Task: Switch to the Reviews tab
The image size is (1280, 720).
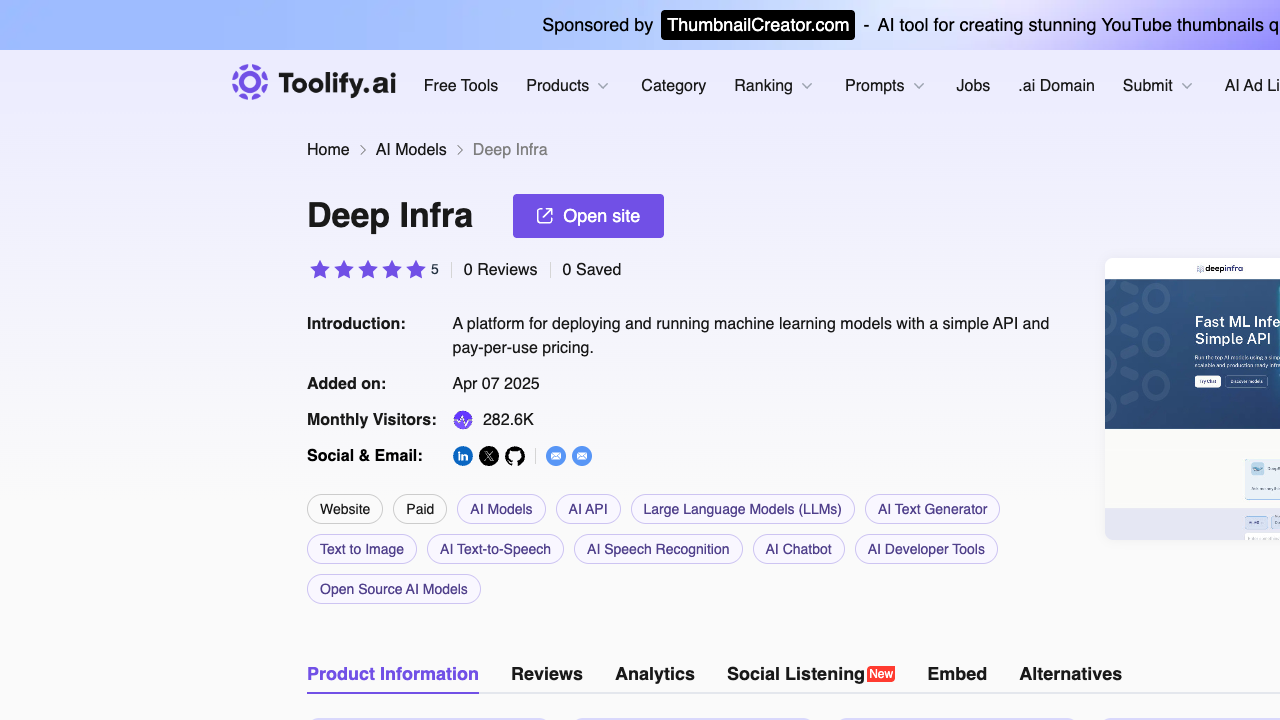Action: [547, 674]
